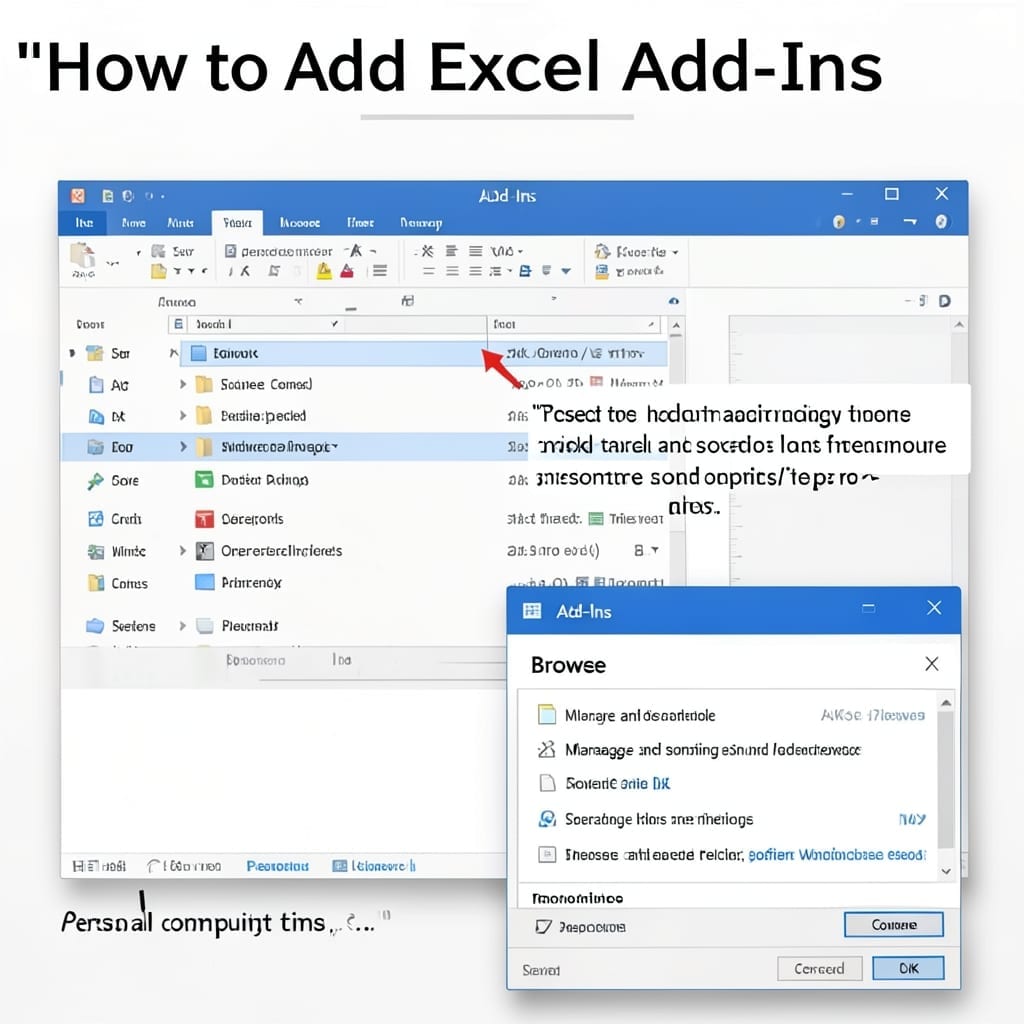Open the 'Ilove' ribbon tab

click(x=134, y=223)
